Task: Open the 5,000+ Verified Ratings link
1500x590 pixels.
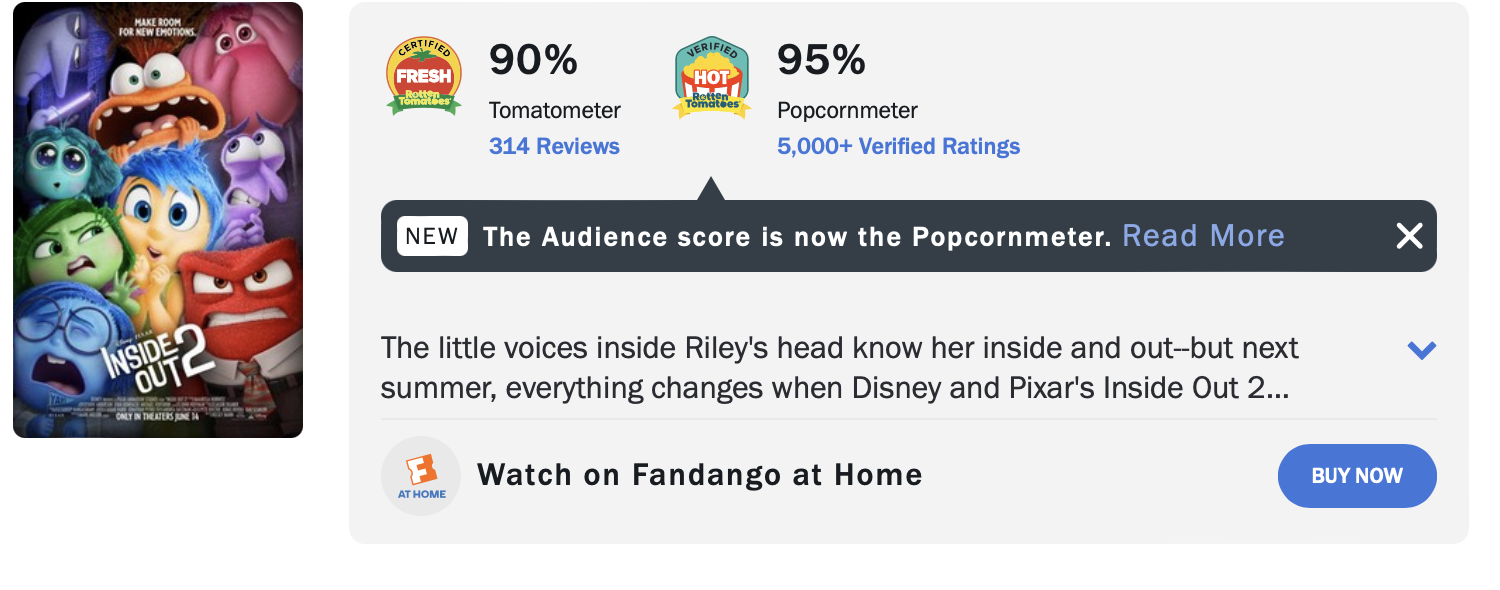Action: [898, 146]
